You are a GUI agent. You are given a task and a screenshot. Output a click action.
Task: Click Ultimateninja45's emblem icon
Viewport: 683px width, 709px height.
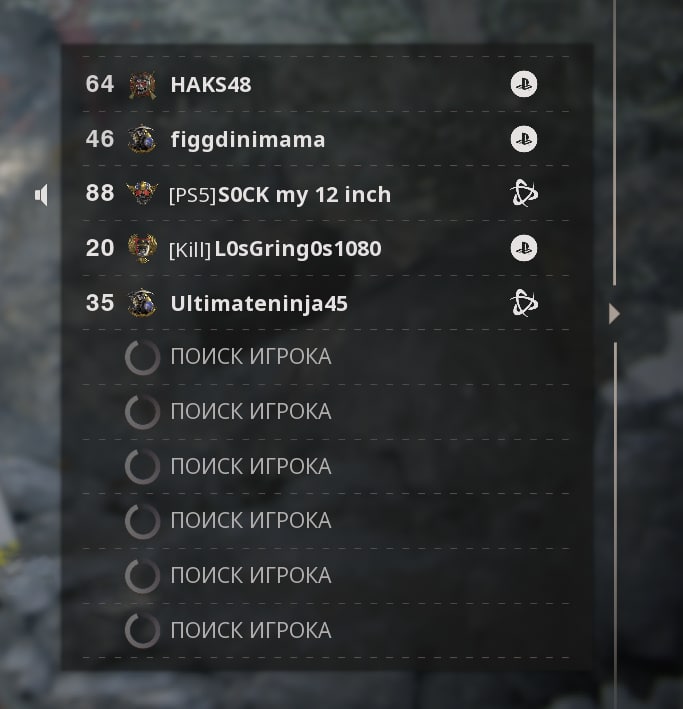coord(142,303)
